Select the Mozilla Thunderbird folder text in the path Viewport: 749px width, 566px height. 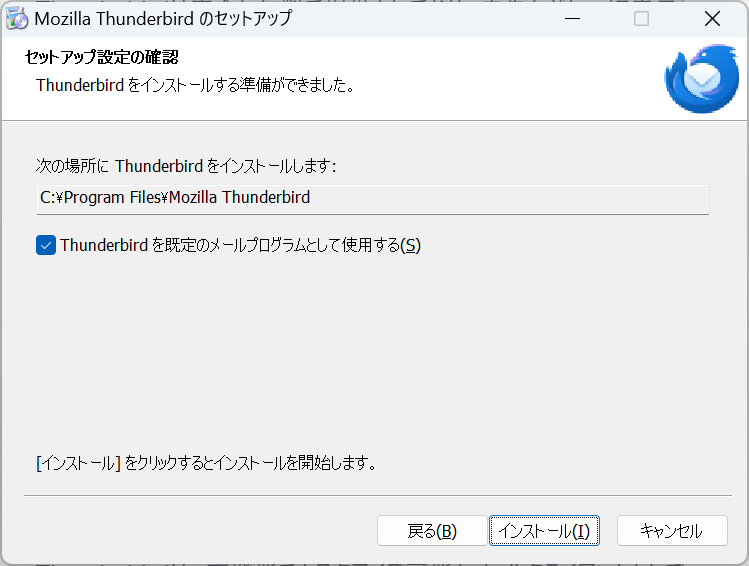click(x=239, y=197)
